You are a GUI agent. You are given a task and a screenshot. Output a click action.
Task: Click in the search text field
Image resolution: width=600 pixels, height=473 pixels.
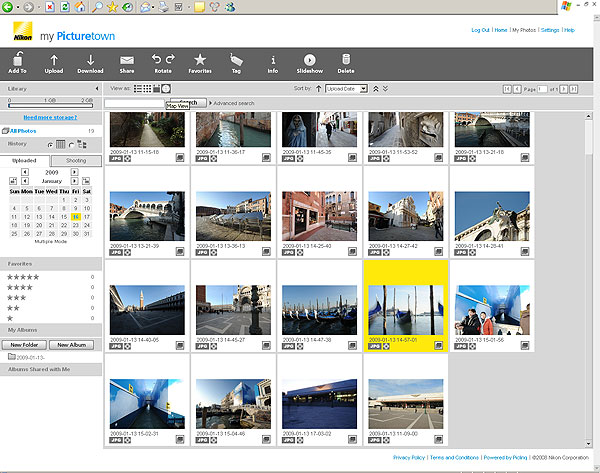tap(134, 103)
